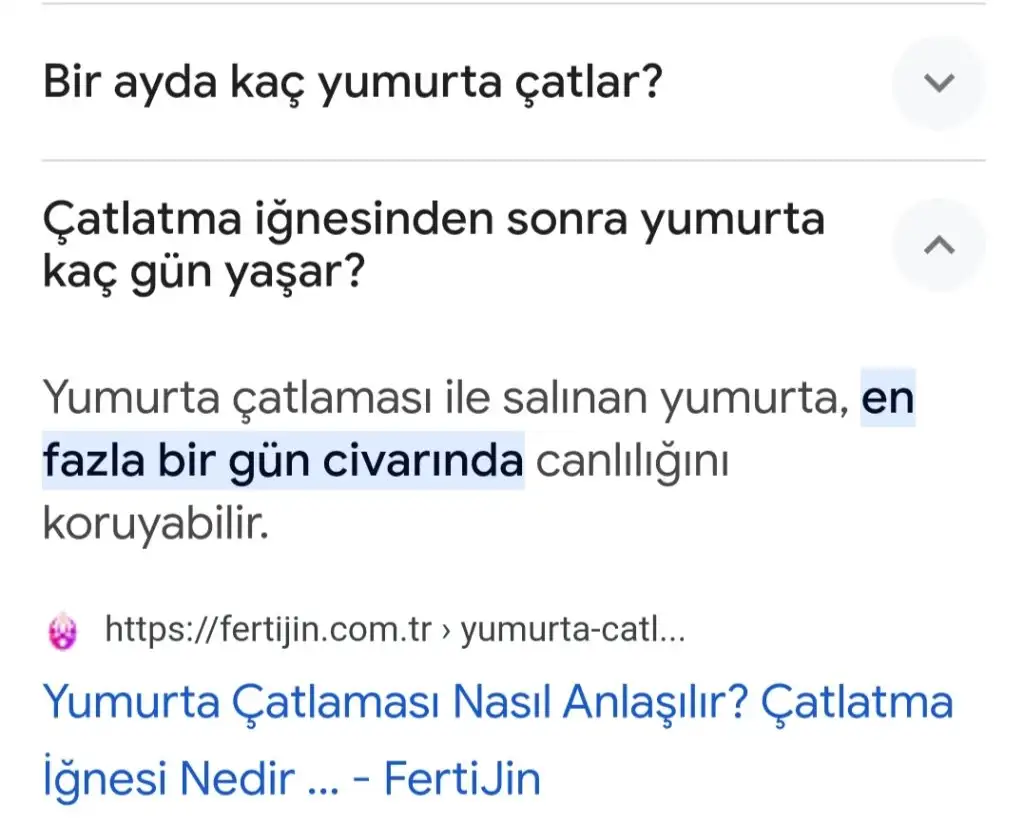Click the highlighted phrase "fazla bir gün civarında"
The width and height of the screenshot is (1024, 825).
pos(282,462)
